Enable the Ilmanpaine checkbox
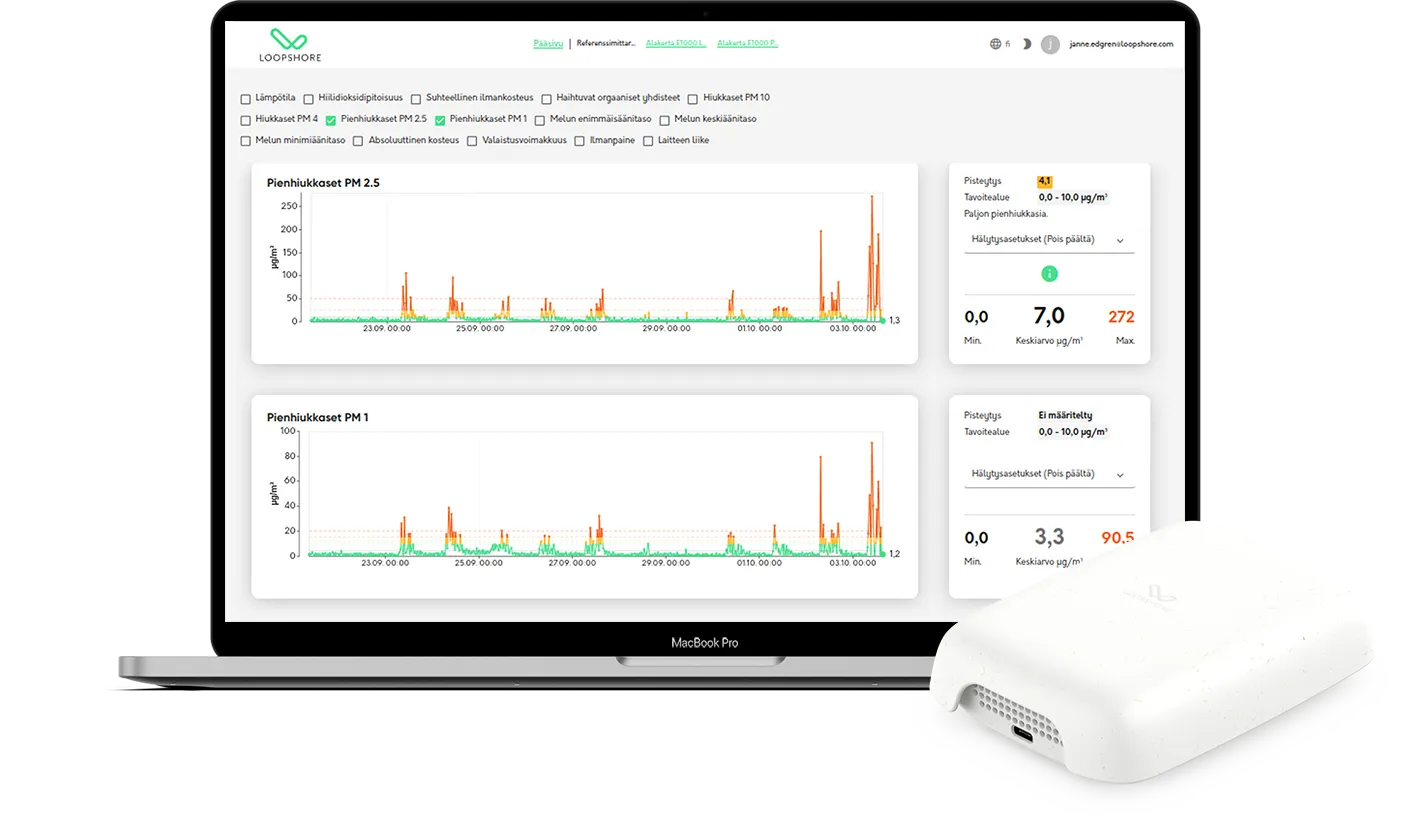Screen dimensions: 1411x828 [579, 141]
